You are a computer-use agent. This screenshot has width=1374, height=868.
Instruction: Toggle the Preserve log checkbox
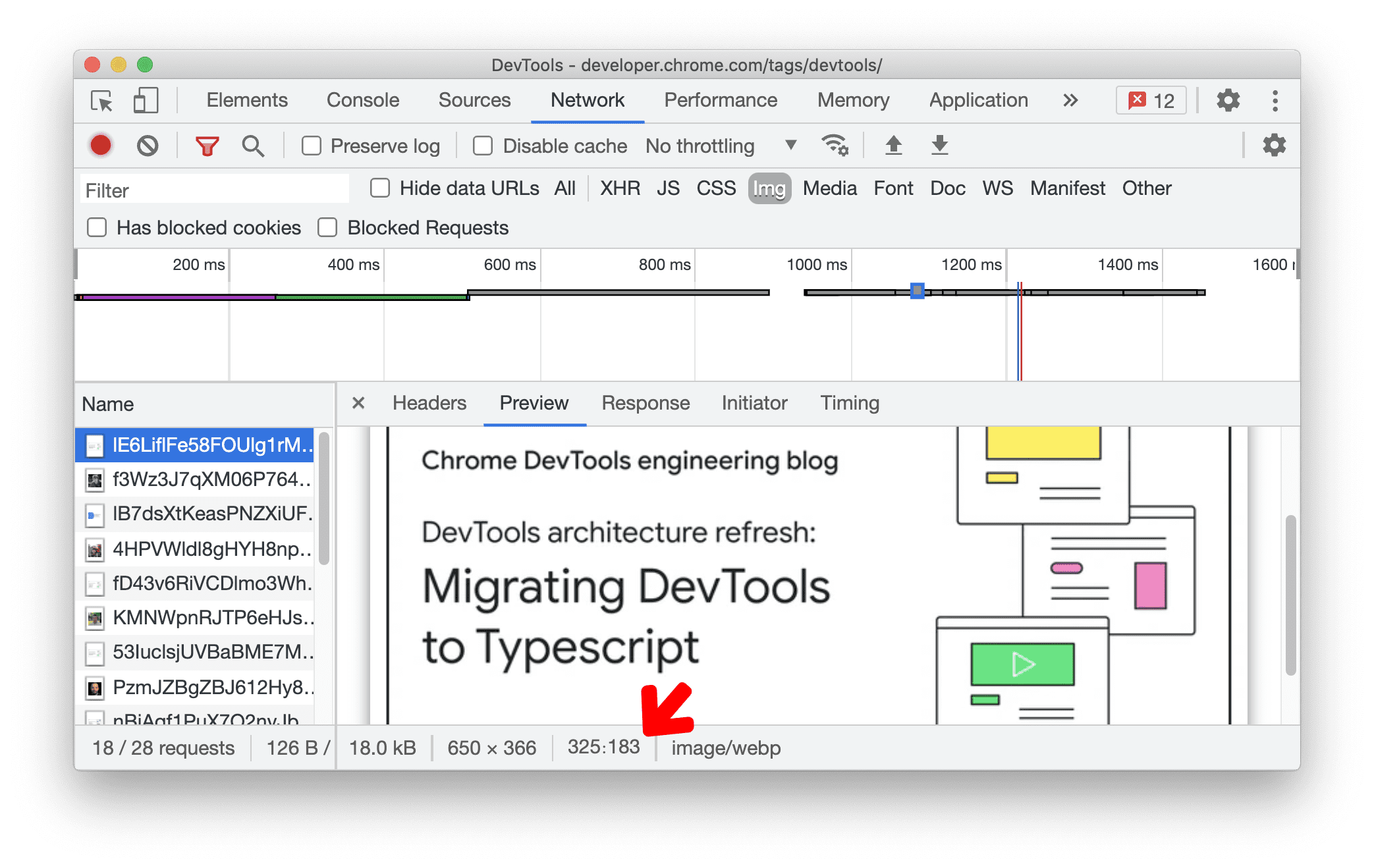311,146
